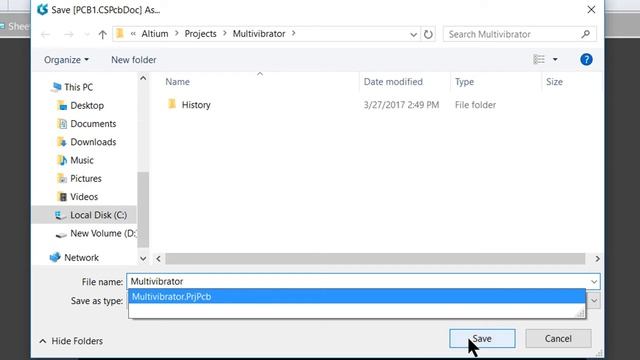Click Projects in breadcrumb path
The image size is (640, 360).
click(200, 34)
